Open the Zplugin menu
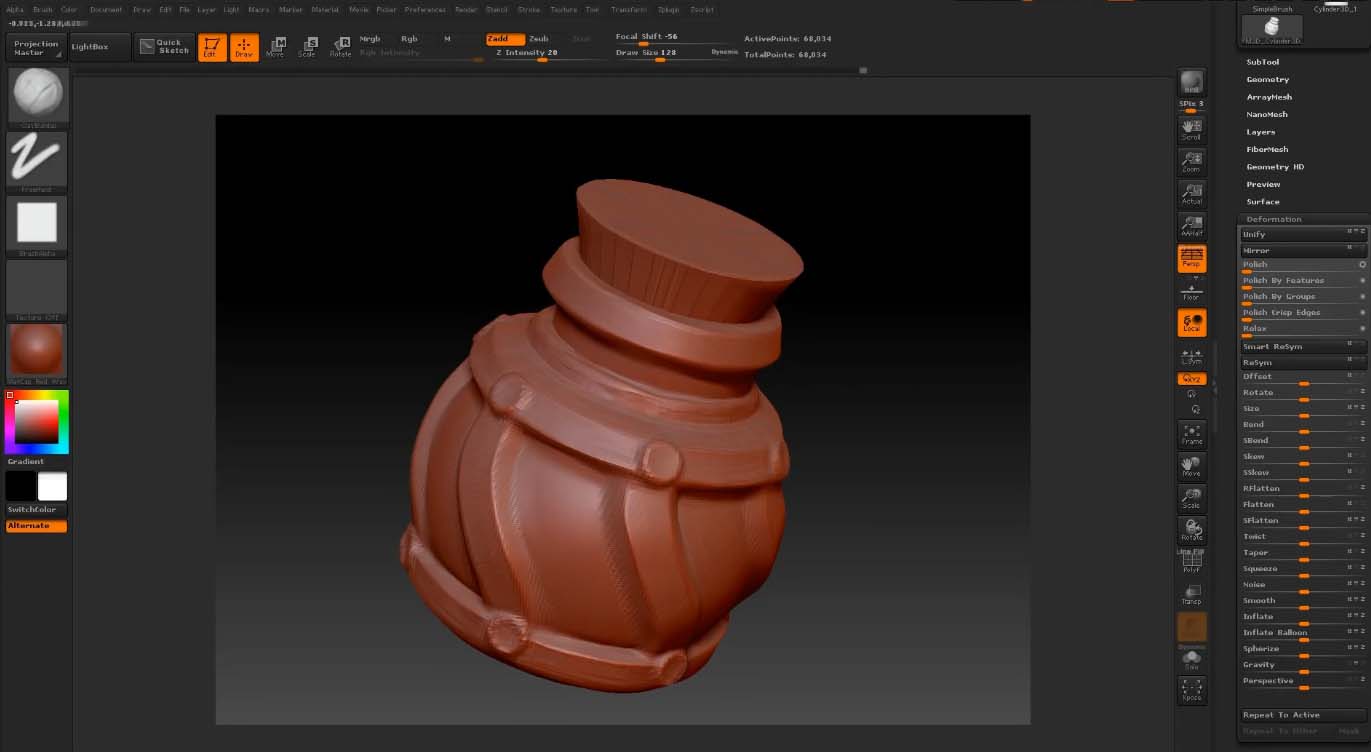The image size is (1371, 752). 669,9
